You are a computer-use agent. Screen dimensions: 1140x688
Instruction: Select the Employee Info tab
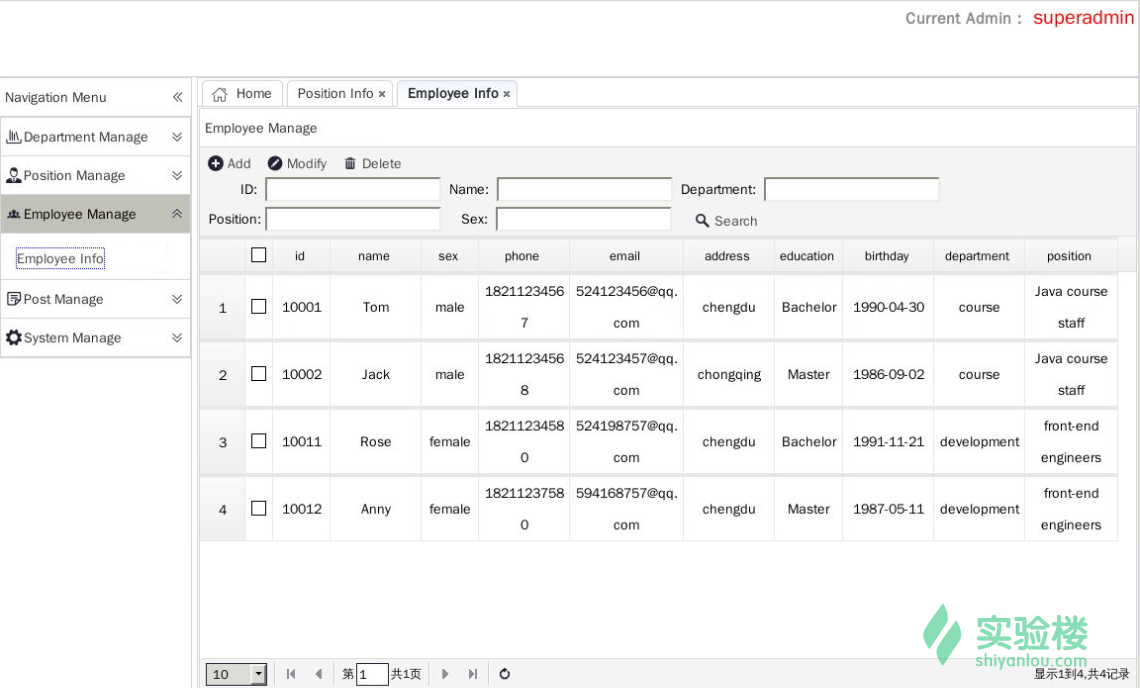click(x=457, y=94)
